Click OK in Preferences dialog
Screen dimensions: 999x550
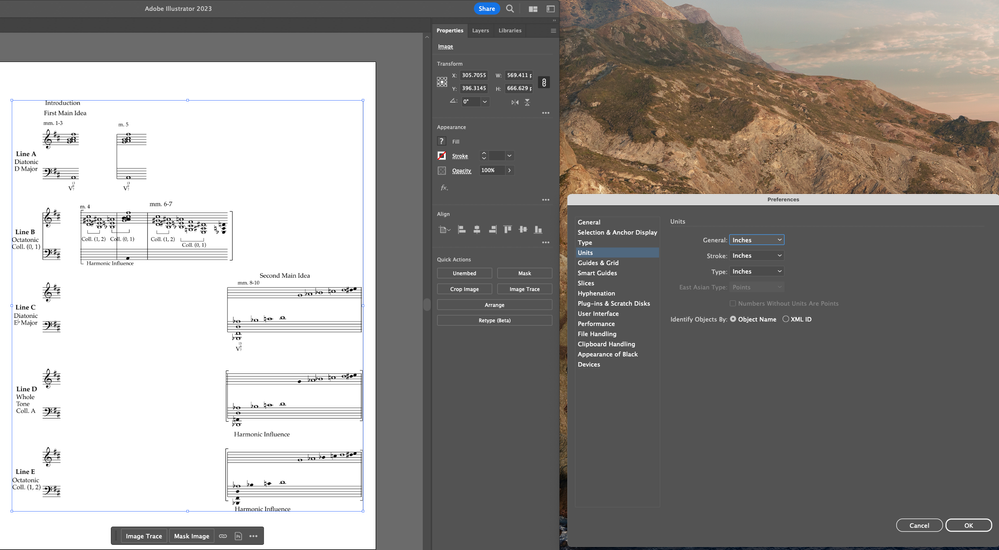pyautogui.click(x=968, y=526)
